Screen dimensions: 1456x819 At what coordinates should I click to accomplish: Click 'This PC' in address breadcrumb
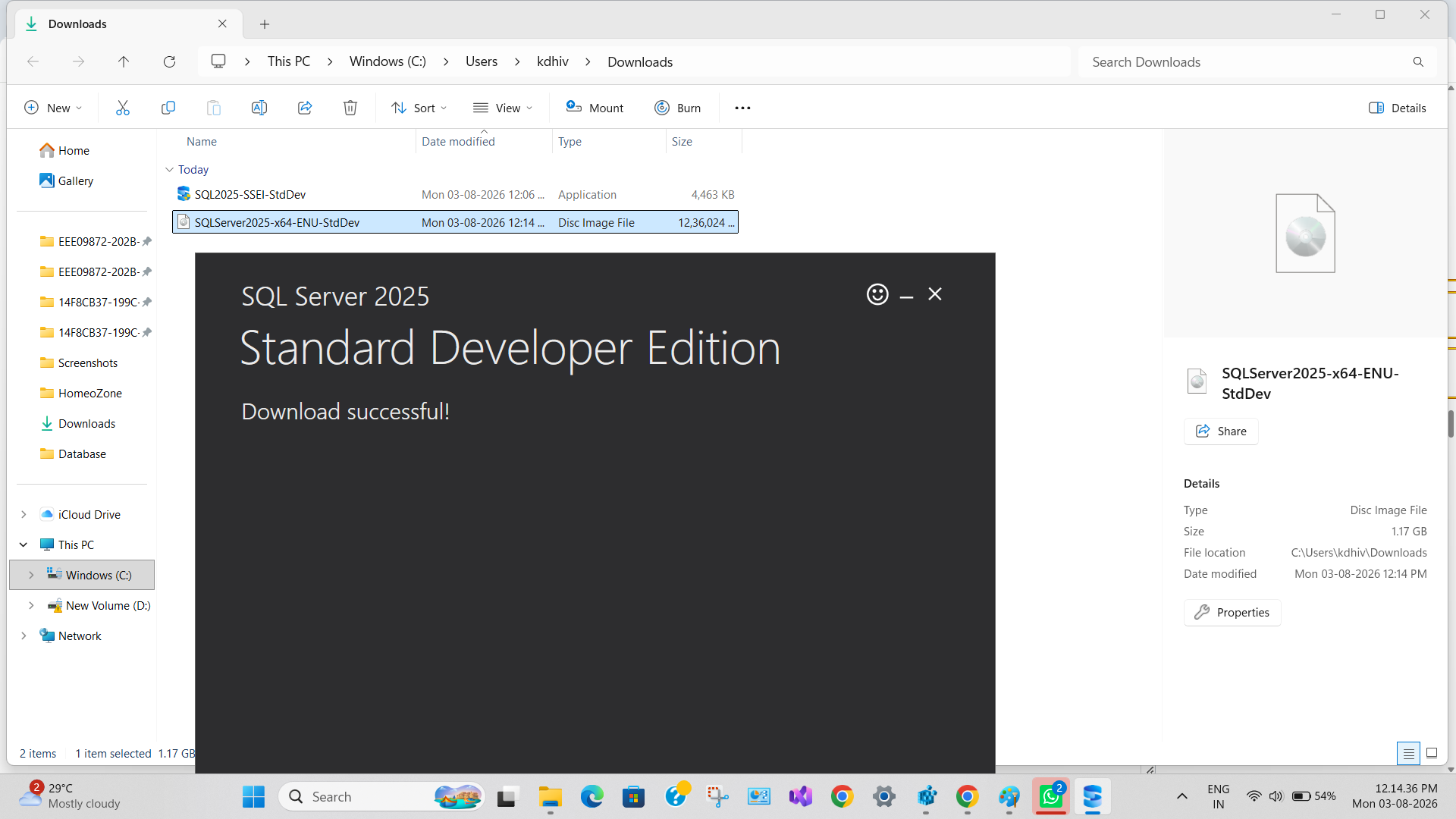pos(289,61)
